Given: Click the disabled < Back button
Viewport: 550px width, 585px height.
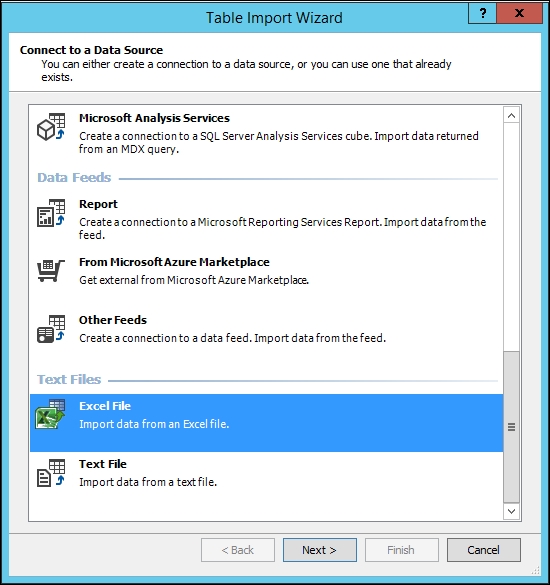Looking at the screenshot, I should (238, 550).
